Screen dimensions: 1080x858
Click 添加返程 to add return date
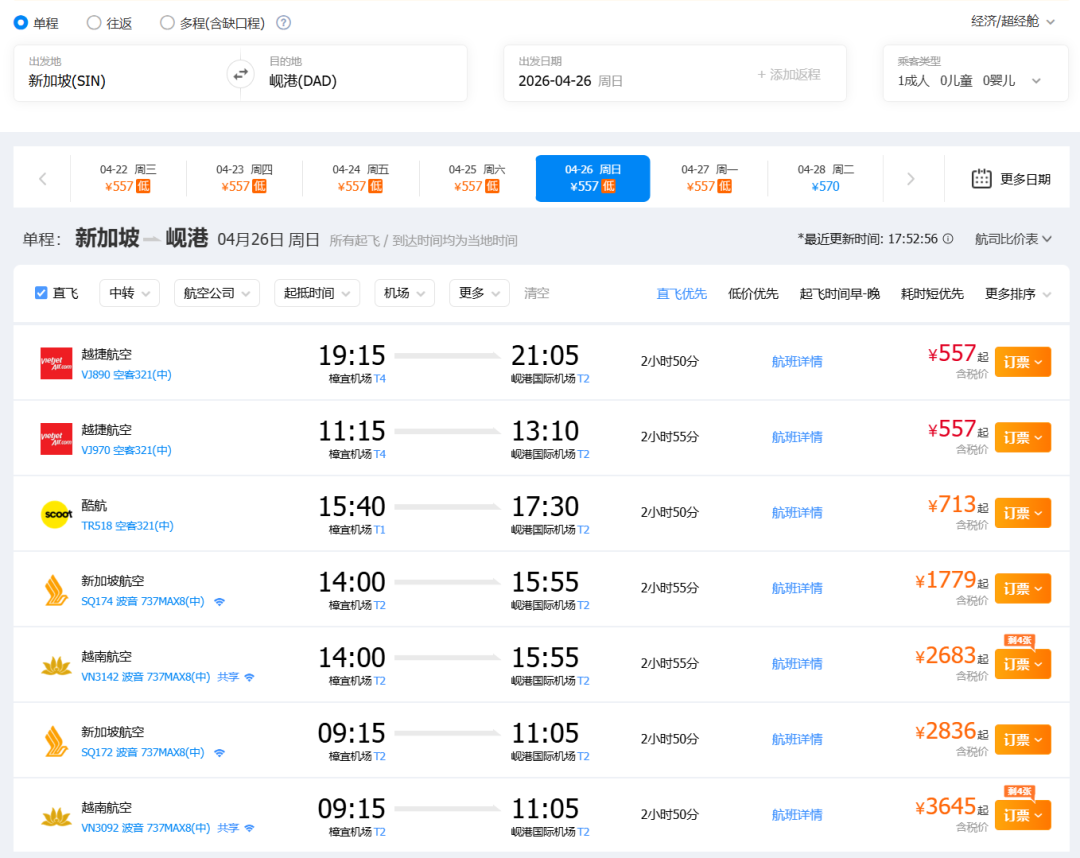[x=788, y=74]
